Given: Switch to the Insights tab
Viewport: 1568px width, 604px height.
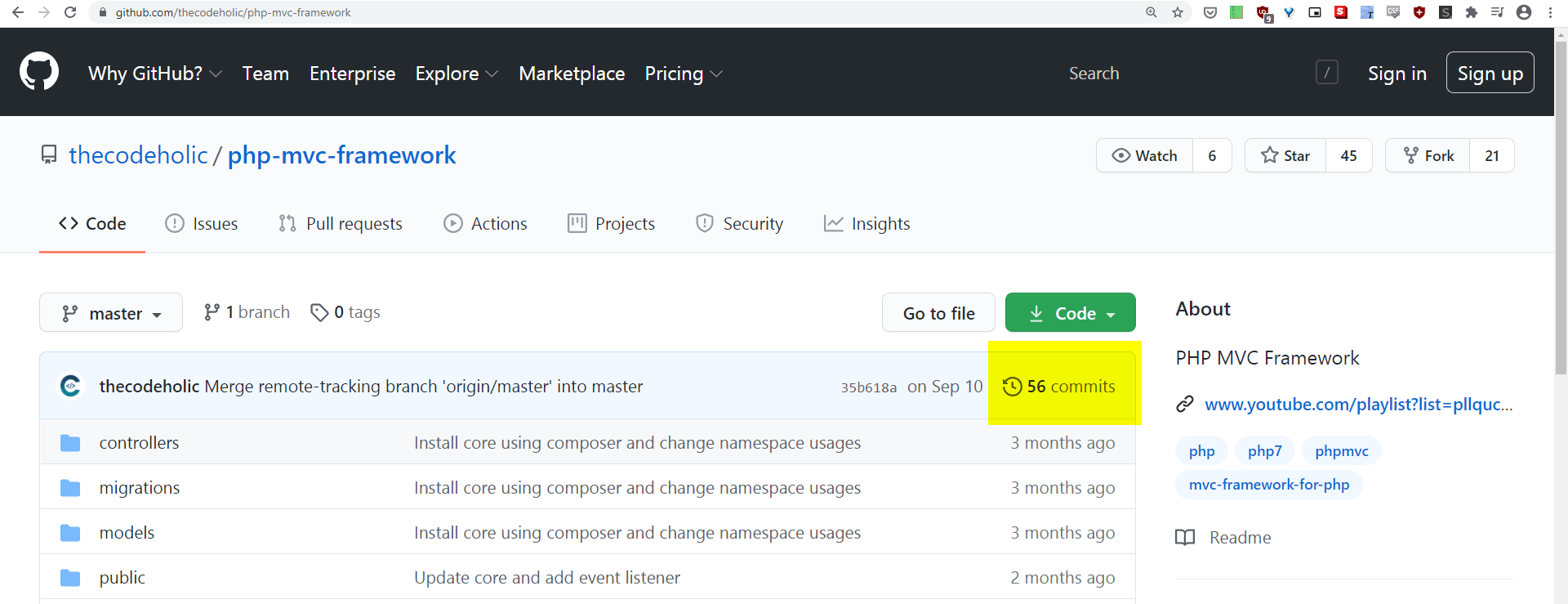Looking at the screenshot, I should click(x=866, y=224).
